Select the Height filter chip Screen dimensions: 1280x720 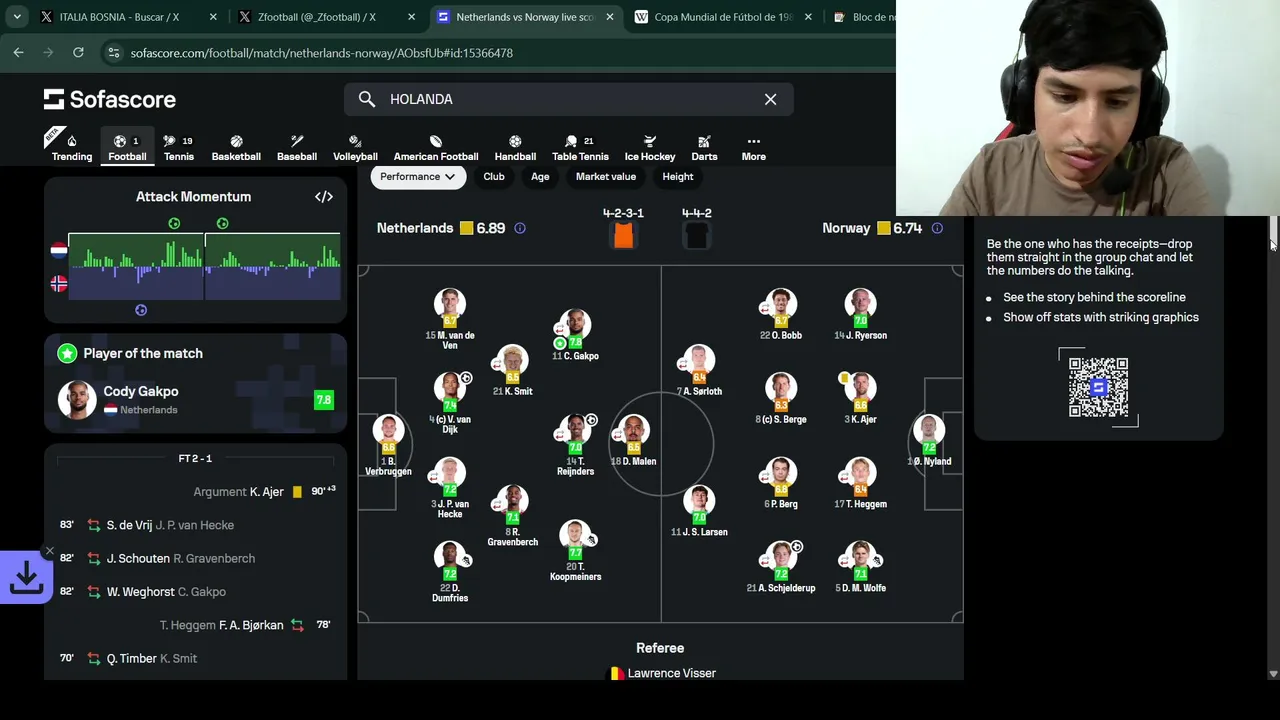coord(678,177)
